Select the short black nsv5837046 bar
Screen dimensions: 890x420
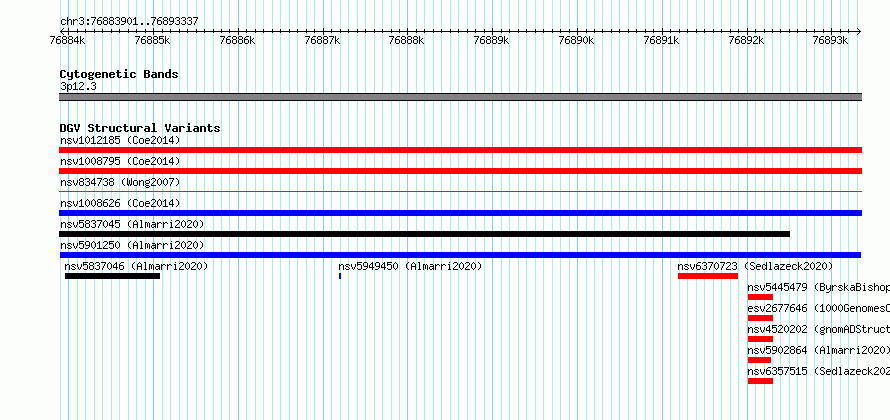112,276
